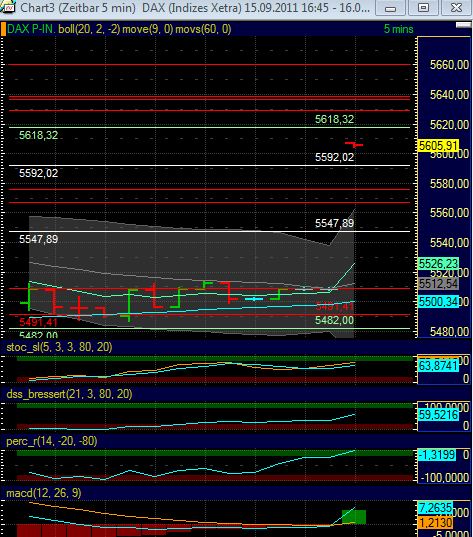Select the DAX P-IN. series label
Screen dimensions: 473x537
[31, 29]
